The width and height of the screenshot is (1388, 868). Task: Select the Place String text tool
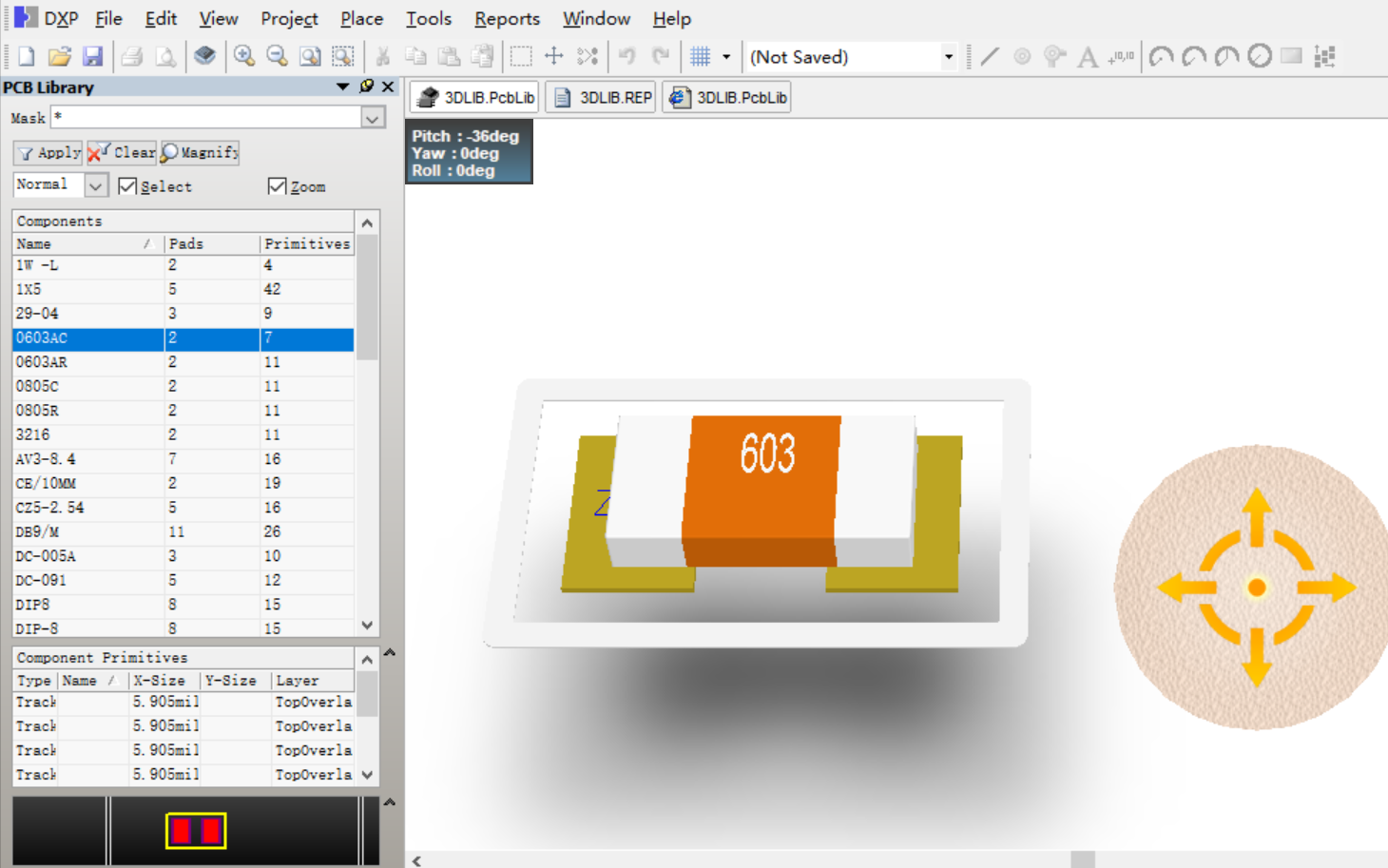pyautogui.click(x=1088, y=56)
